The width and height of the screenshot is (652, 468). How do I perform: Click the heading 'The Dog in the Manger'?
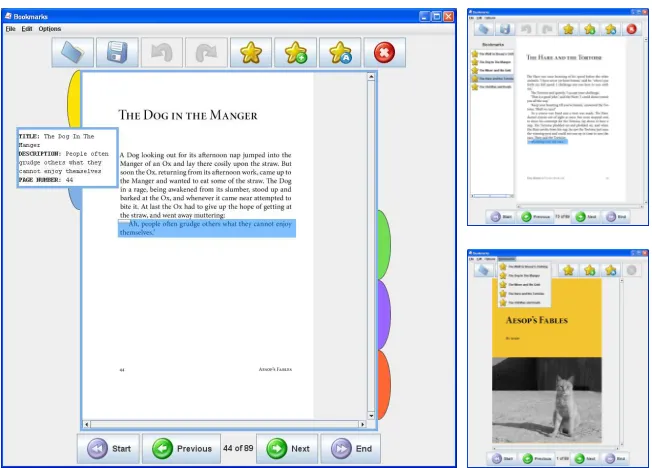188,115
